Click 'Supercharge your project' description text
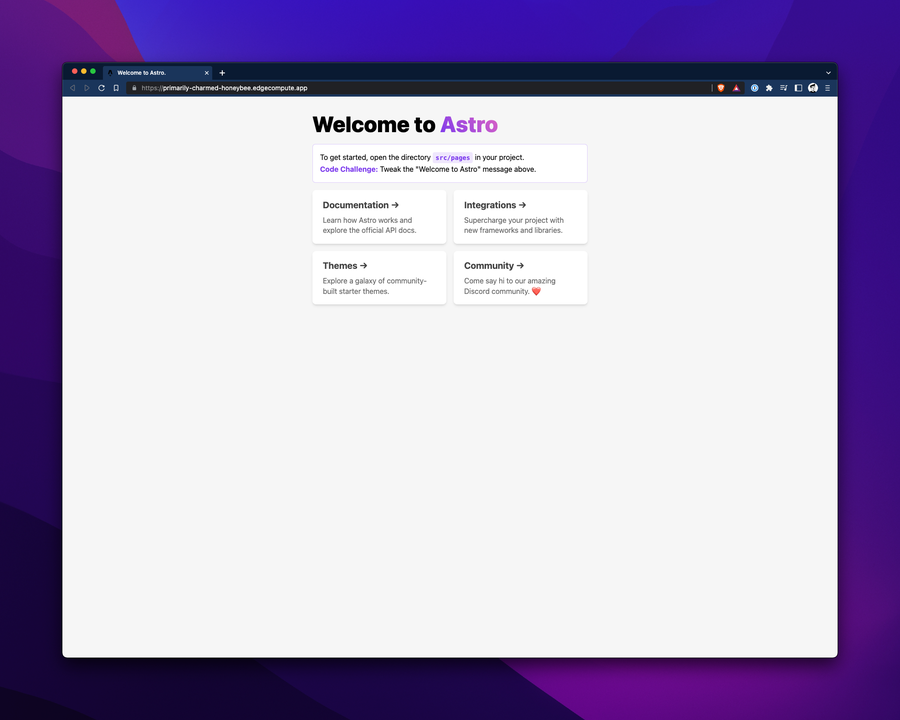The width and height of the screenshot is (900, 720). 514,225
